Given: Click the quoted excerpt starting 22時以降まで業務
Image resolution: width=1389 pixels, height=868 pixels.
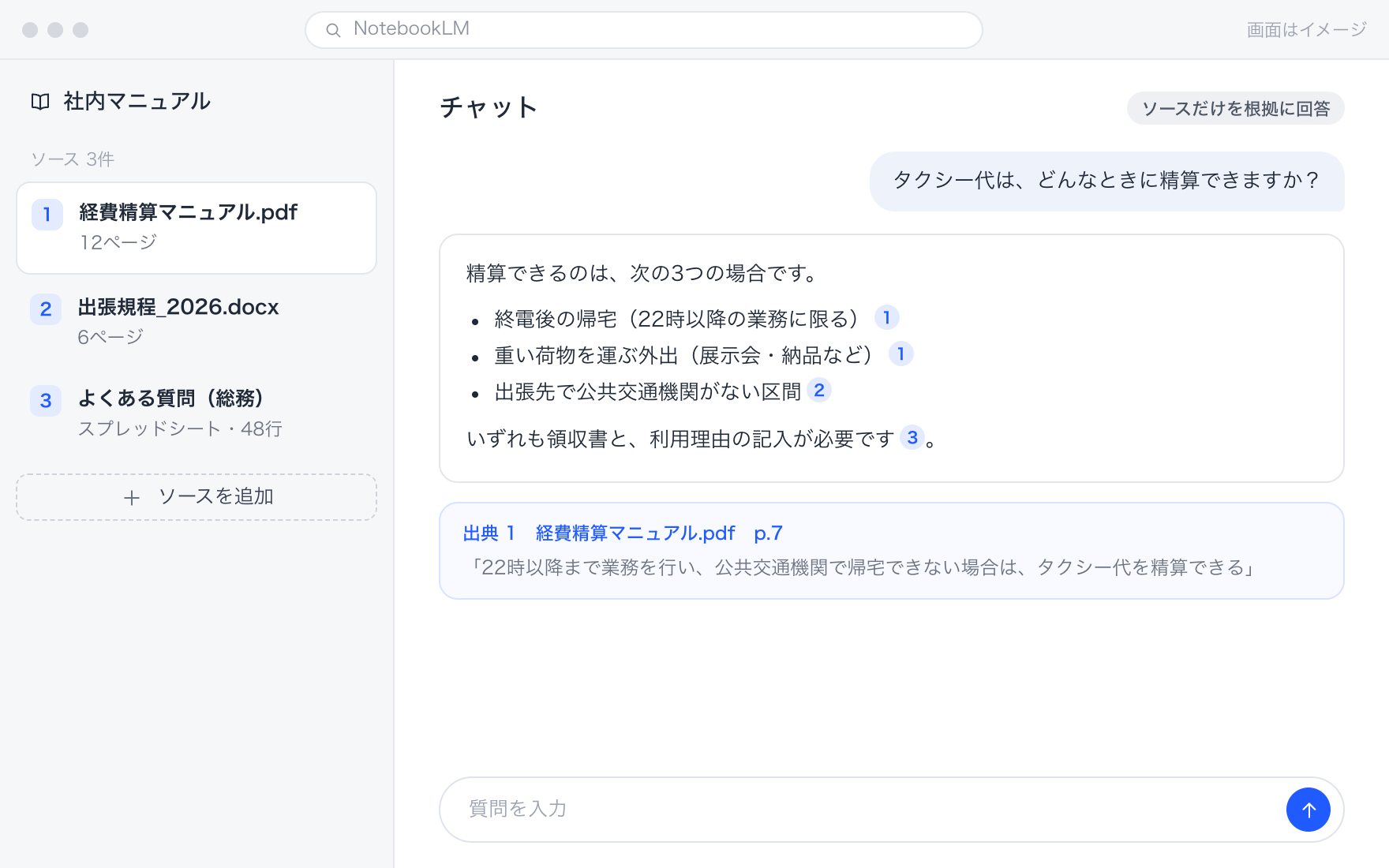Looking at the screenshot, I should click(x=862, y=567).
